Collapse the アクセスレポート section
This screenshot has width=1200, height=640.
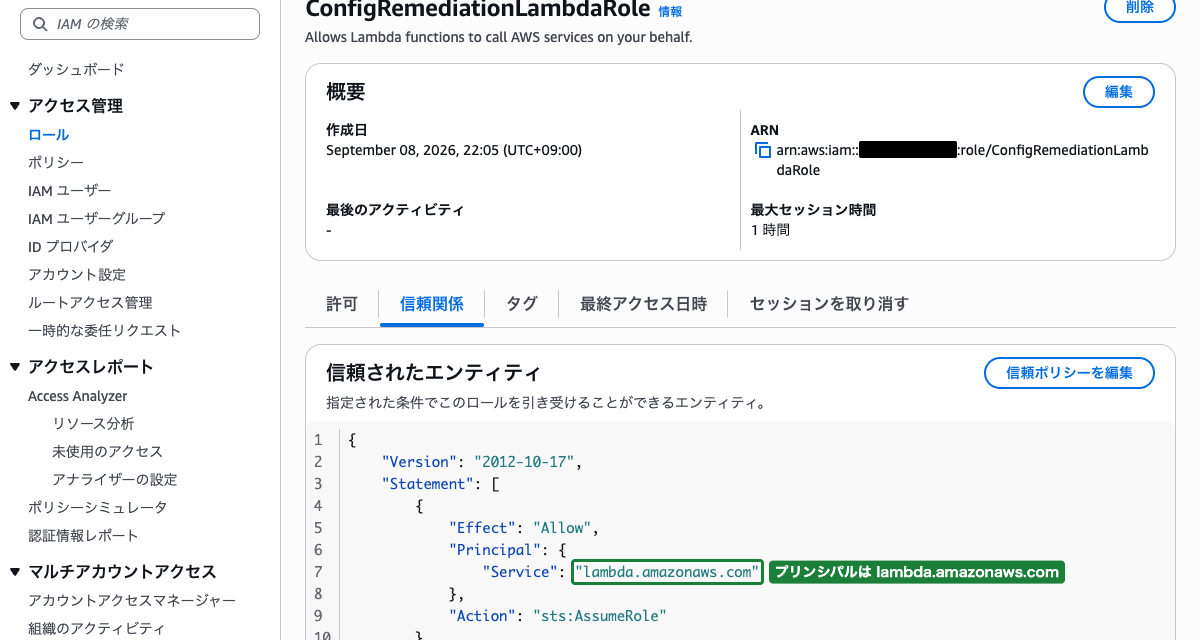[14, 367]
